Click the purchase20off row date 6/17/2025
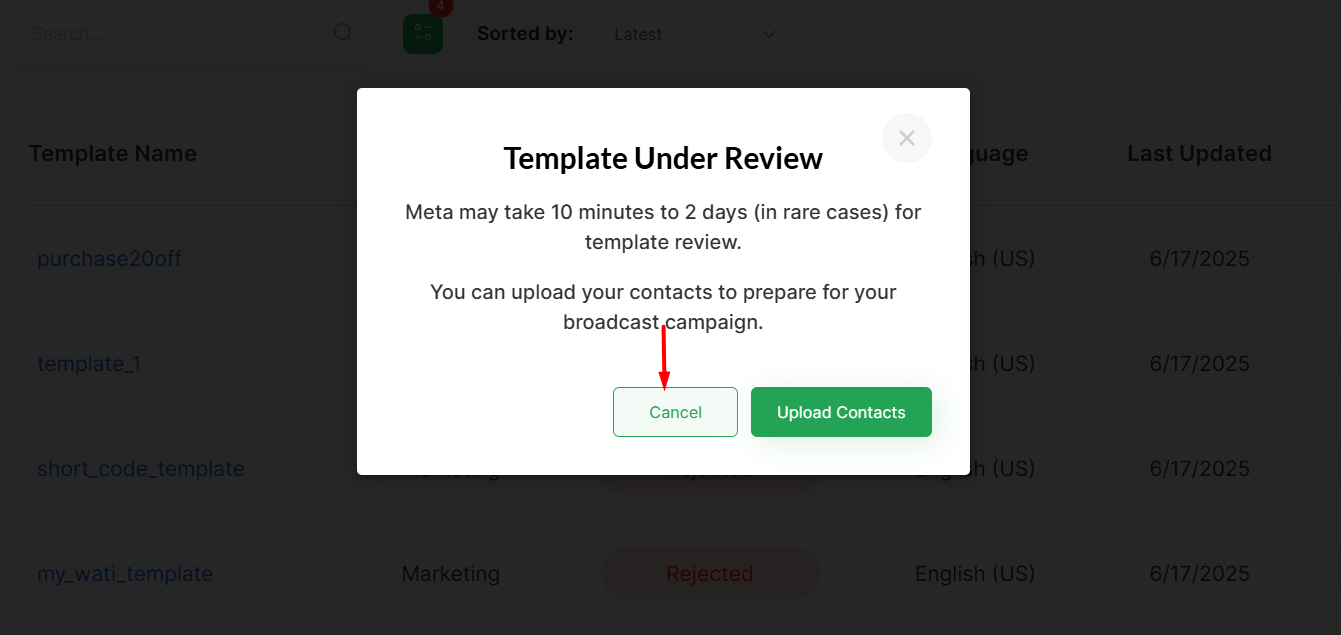 click(x=1199, y=259)
